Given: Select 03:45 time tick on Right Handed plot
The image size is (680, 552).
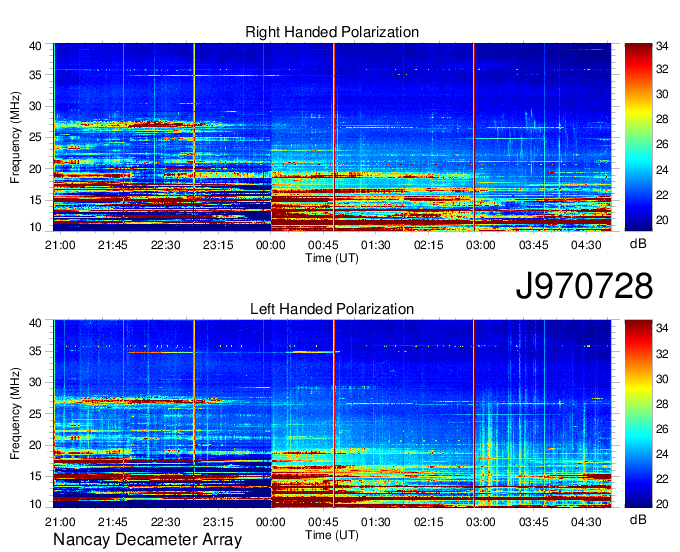Looking at the screenshot, I should coord(534,245).
